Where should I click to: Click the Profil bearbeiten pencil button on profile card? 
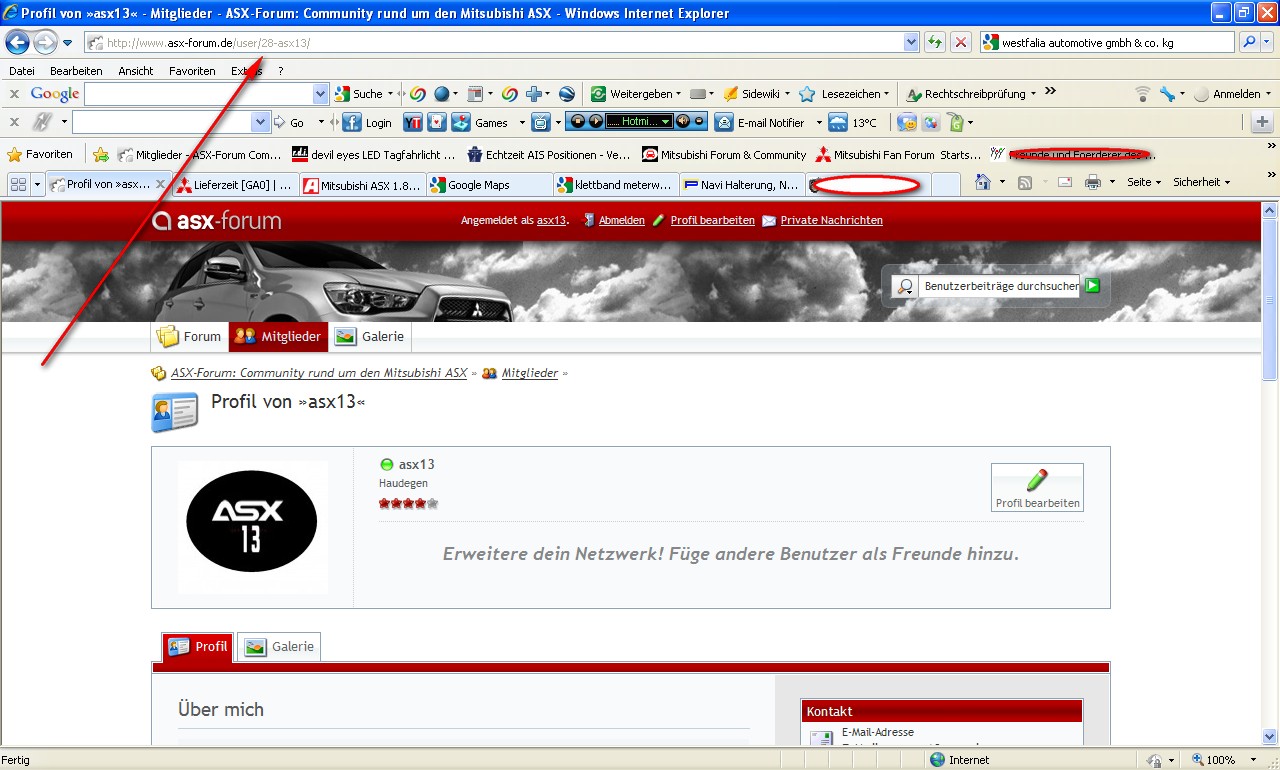click(x=1037, y=487)
